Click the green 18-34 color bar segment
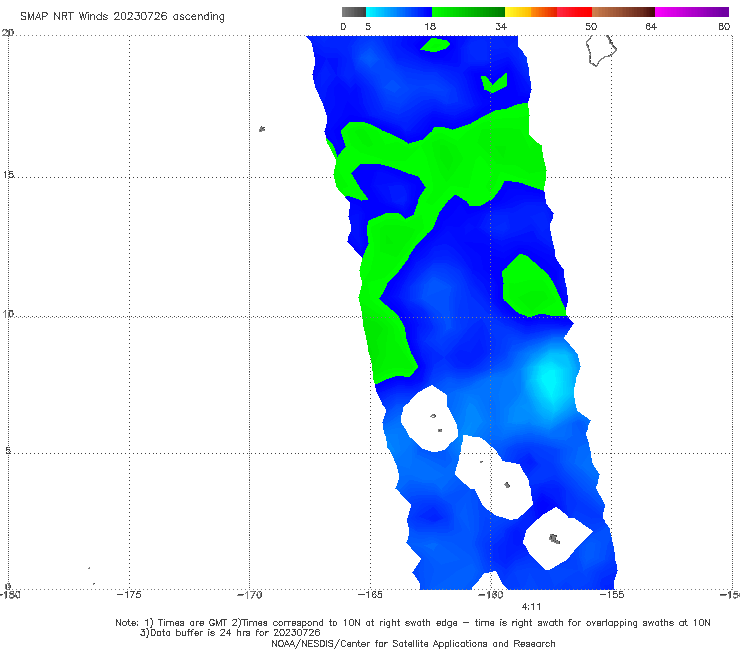 [x=468, y=12]
